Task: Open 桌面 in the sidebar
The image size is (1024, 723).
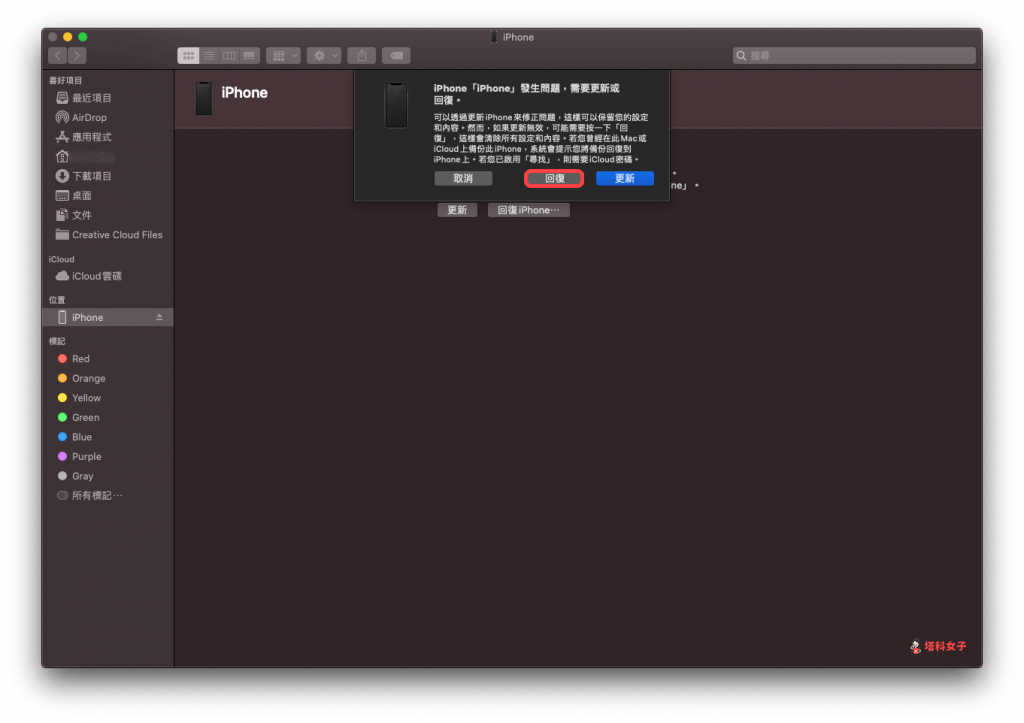Action: click(108, 196)
